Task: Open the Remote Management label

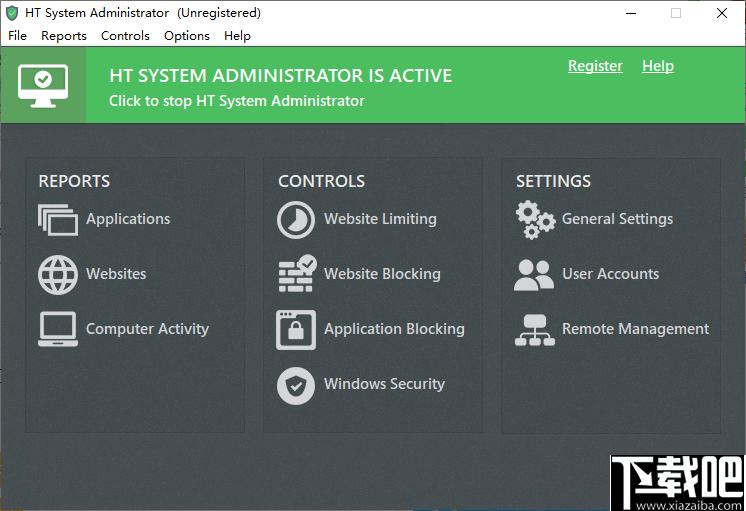Action: 635,329
